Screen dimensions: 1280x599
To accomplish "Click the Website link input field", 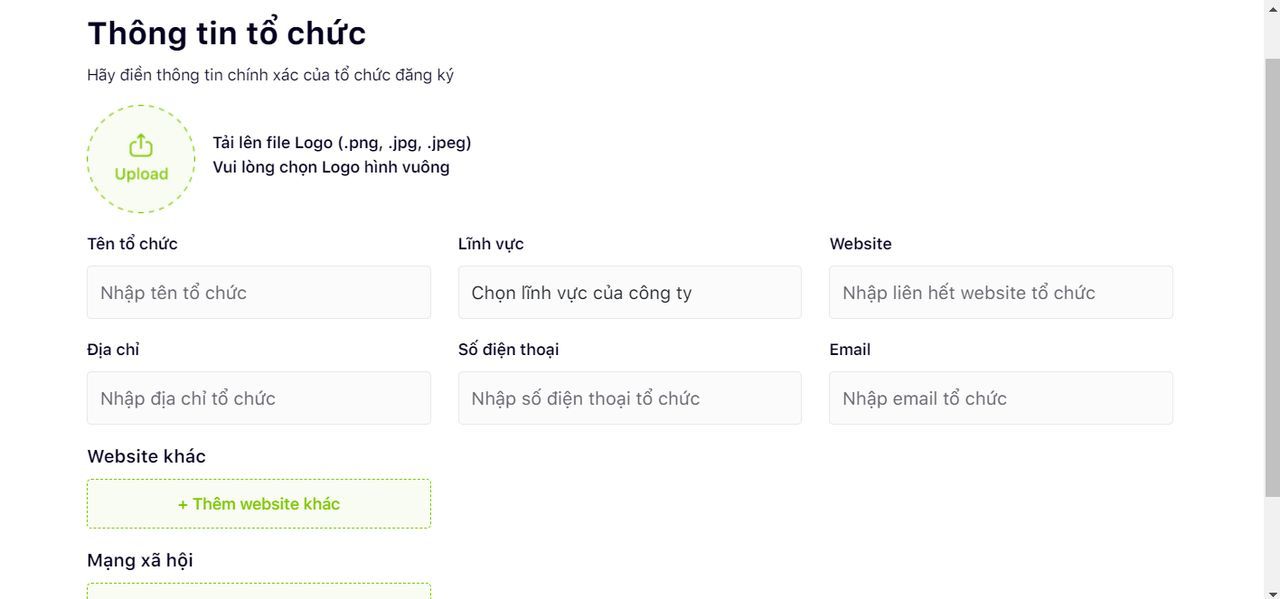I will tap(1001, 292).
